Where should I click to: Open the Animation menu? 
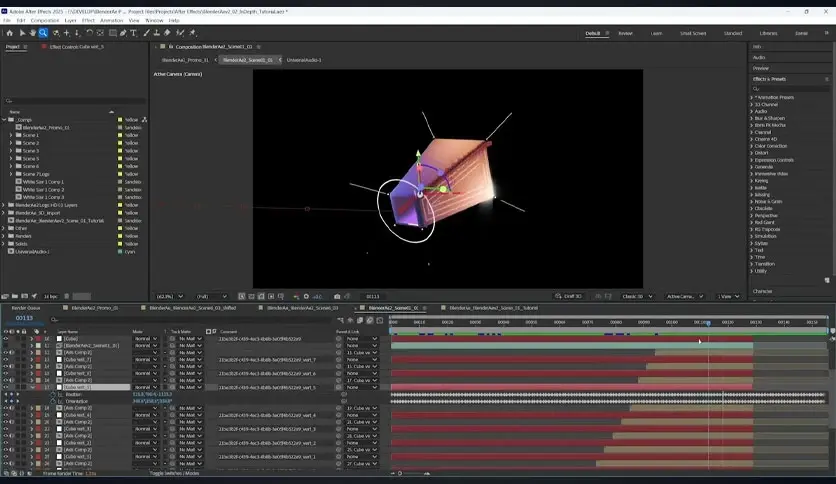111,20
